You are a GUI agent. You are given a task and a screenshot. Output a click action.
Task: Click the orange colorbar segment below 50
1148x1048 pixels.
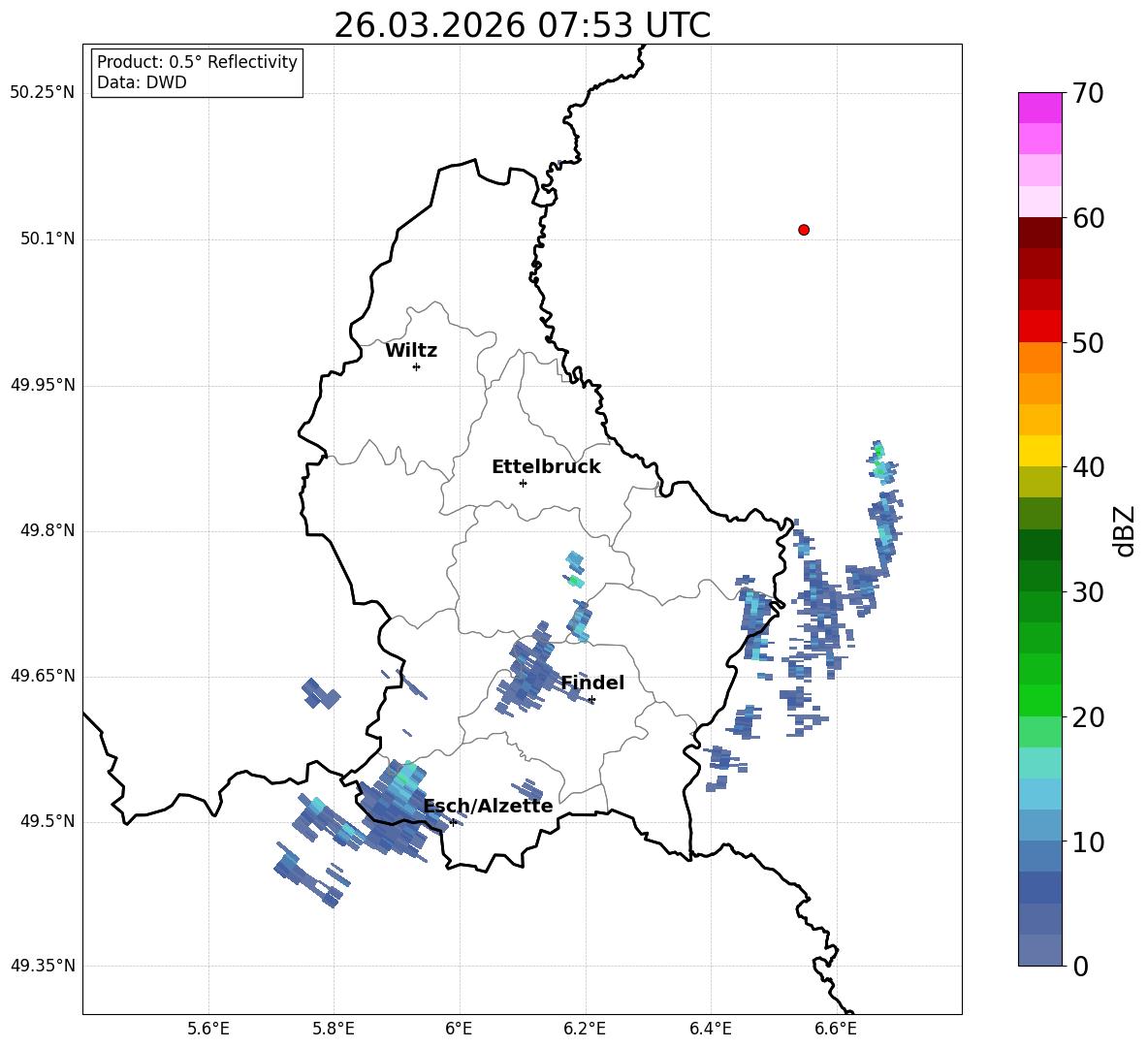[1039, 357]
